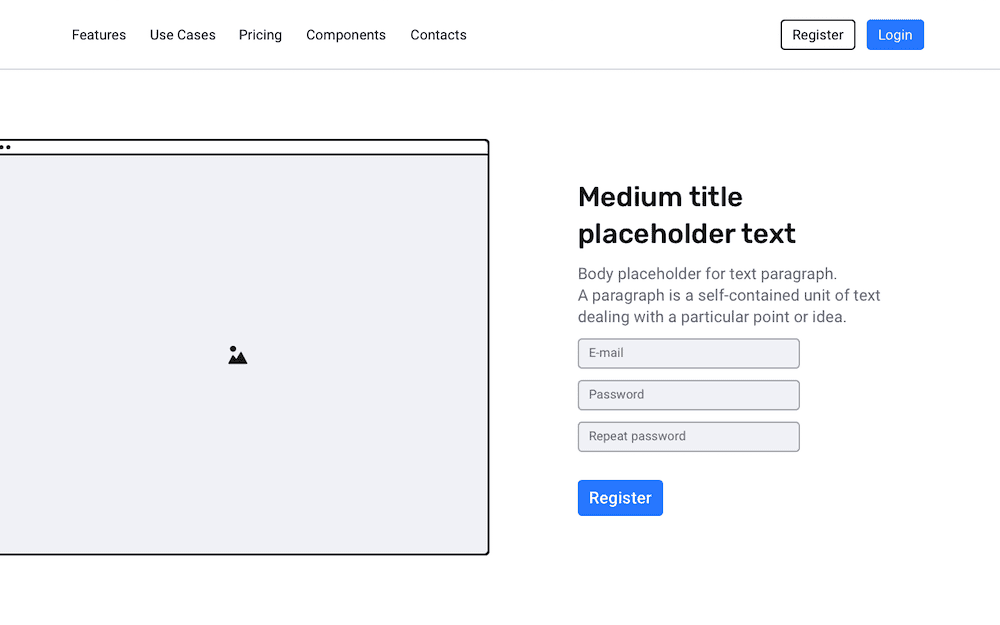Open the Components navigation item

click(x=346, y=35)
